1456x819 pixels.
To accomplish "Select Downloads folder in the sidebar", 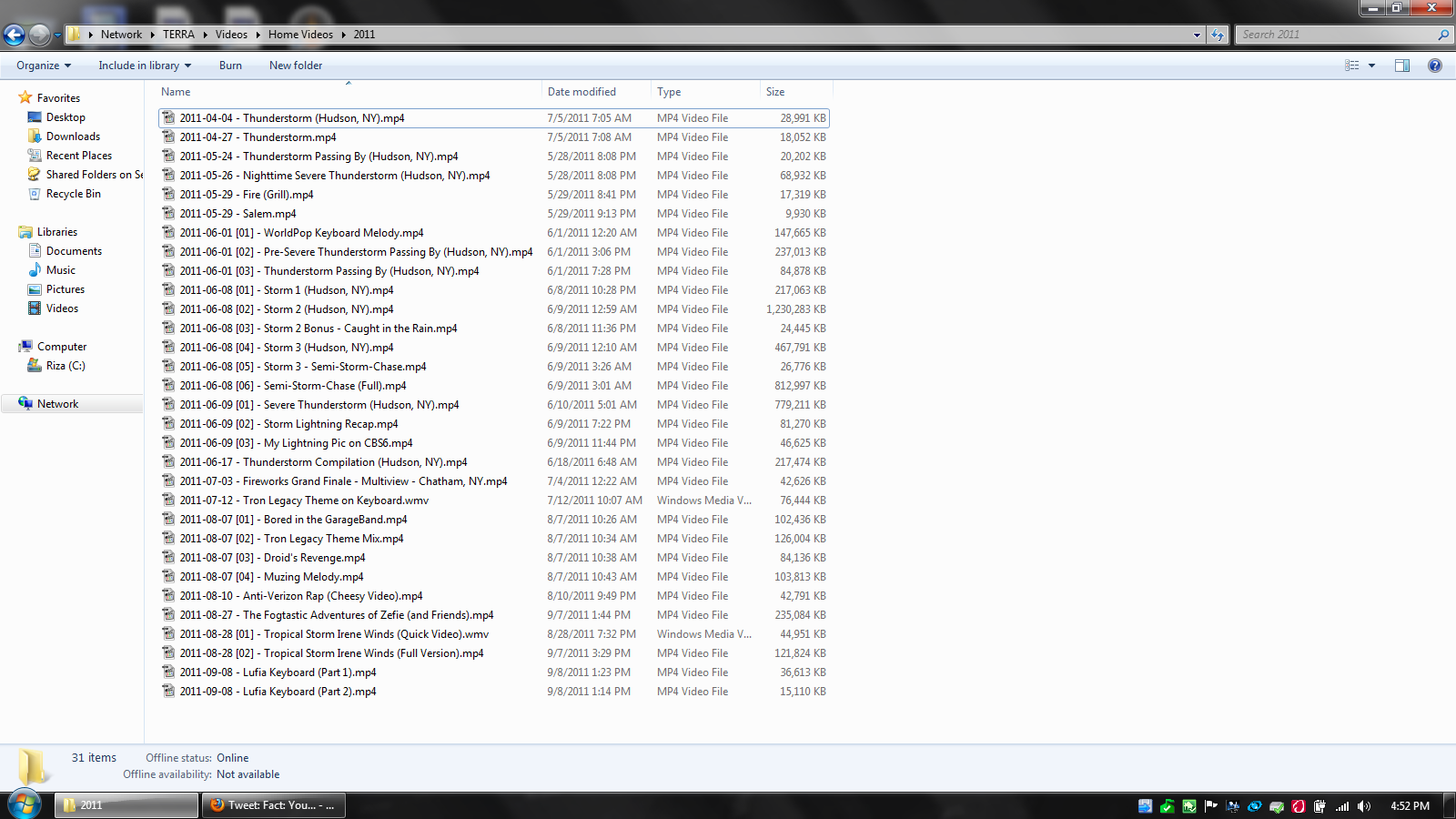I will (73, 136).
